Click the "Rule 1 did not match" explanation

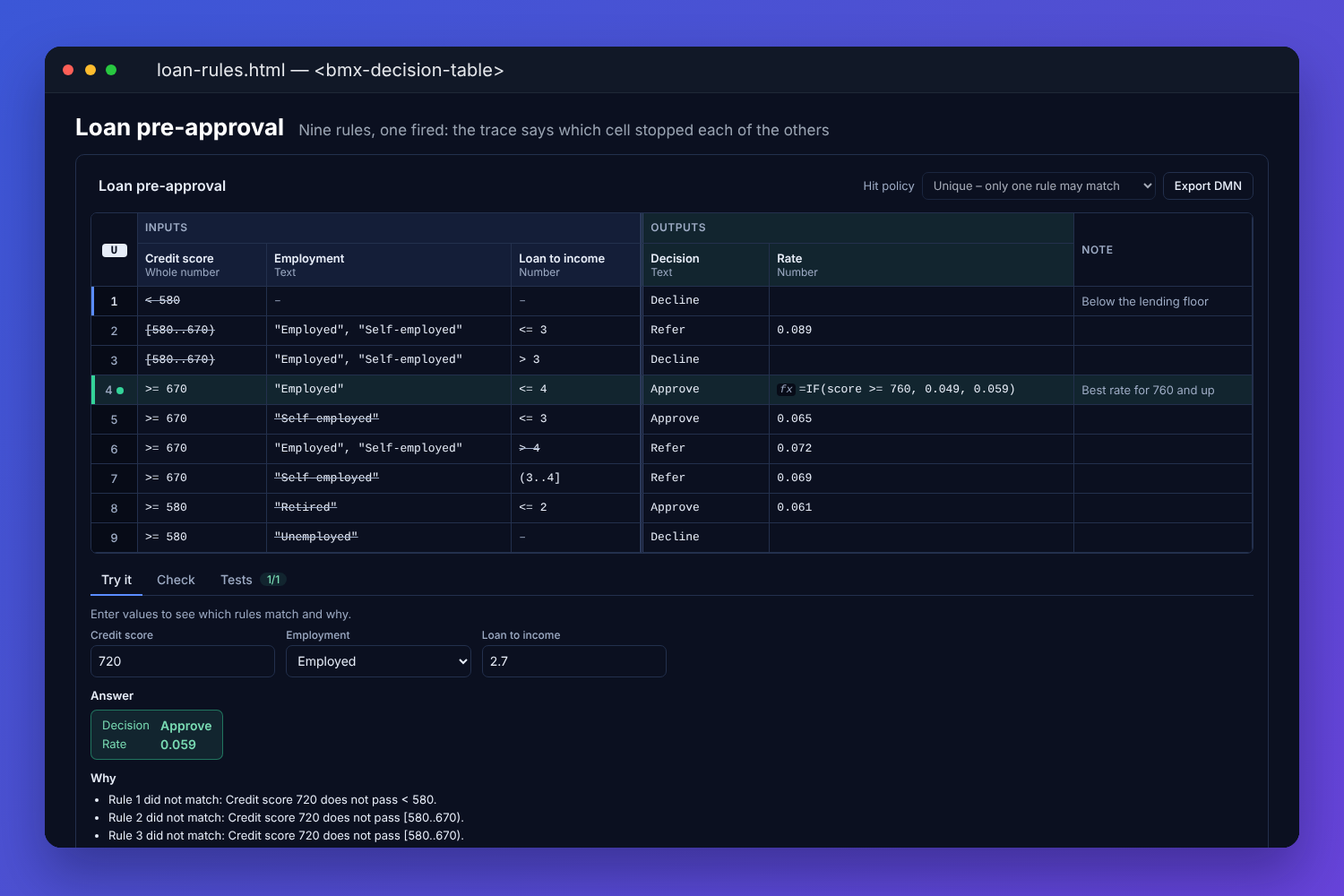272,800
